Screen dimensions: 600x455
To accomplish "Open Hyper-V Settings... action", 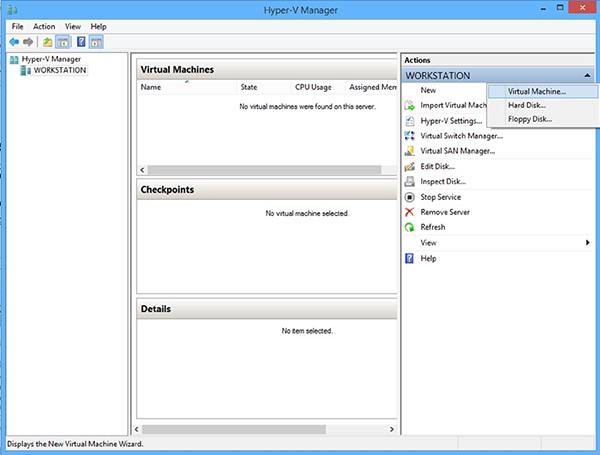I will [x=451, y=121].
